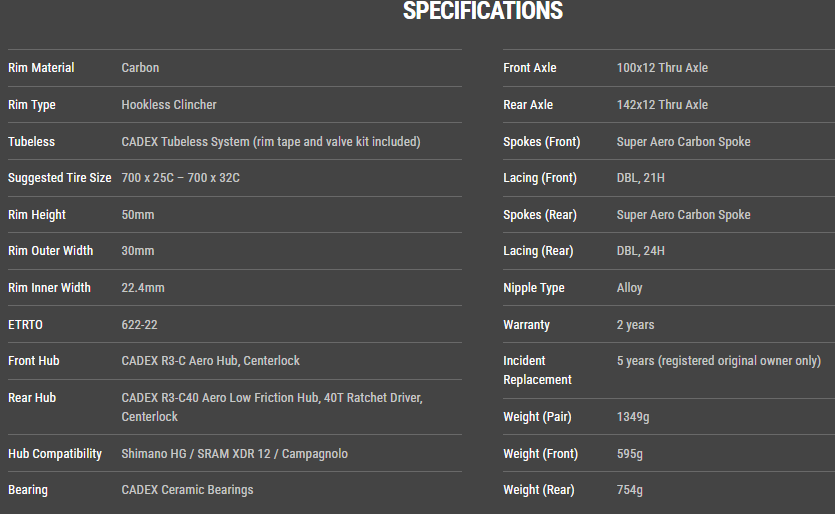Click the Incident Replacement label

(537, 370)
